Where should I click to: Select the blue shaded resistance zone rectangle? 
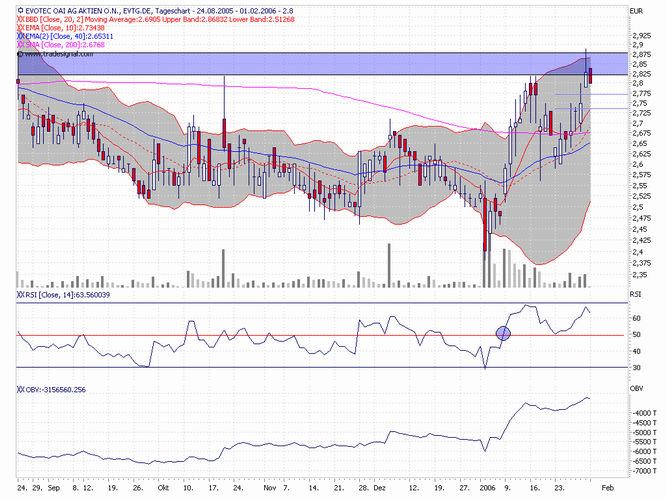point(300,63)
